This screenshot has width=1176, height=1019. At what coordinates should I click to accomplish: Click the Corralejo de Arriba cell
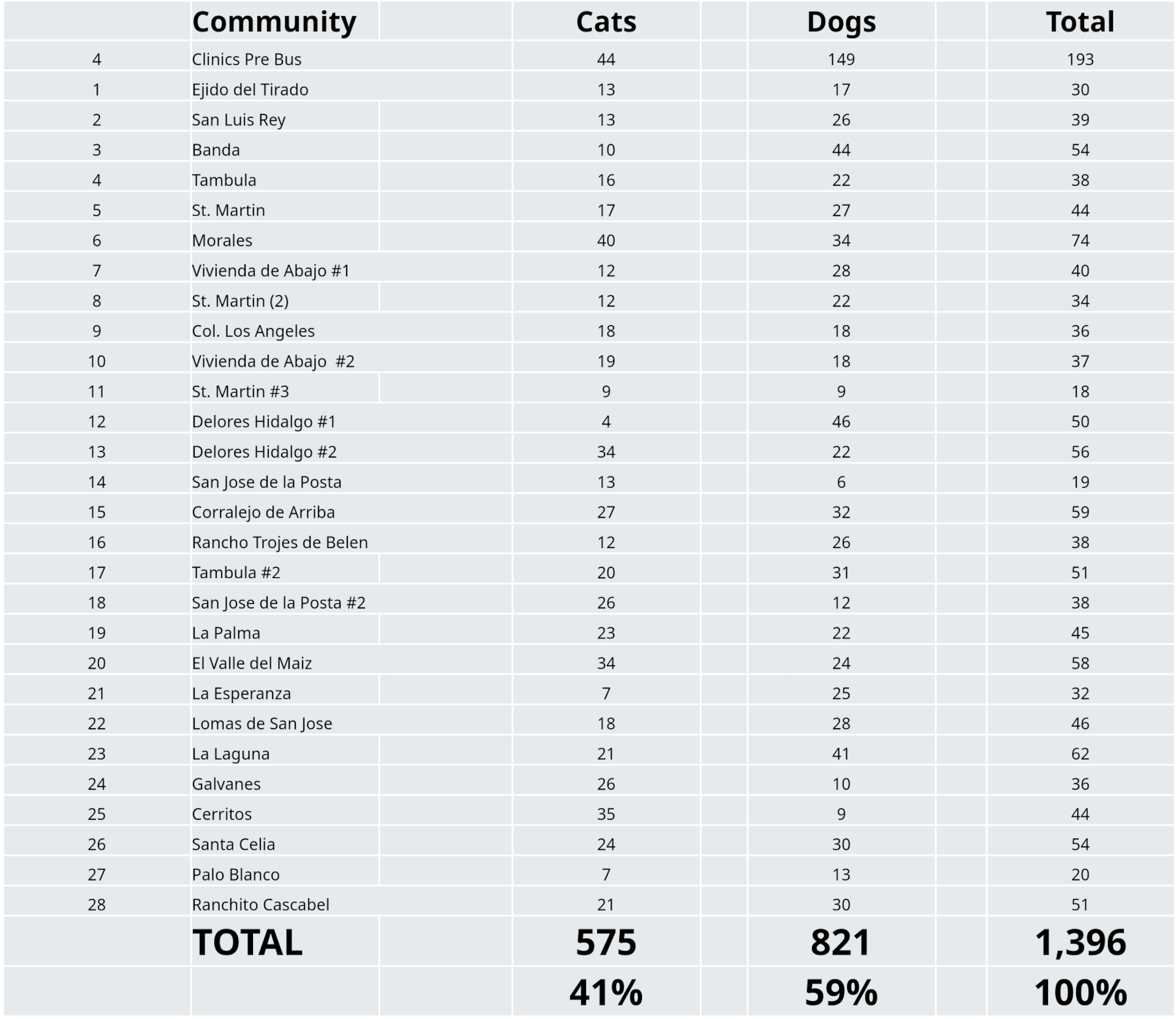coord(263,512)
